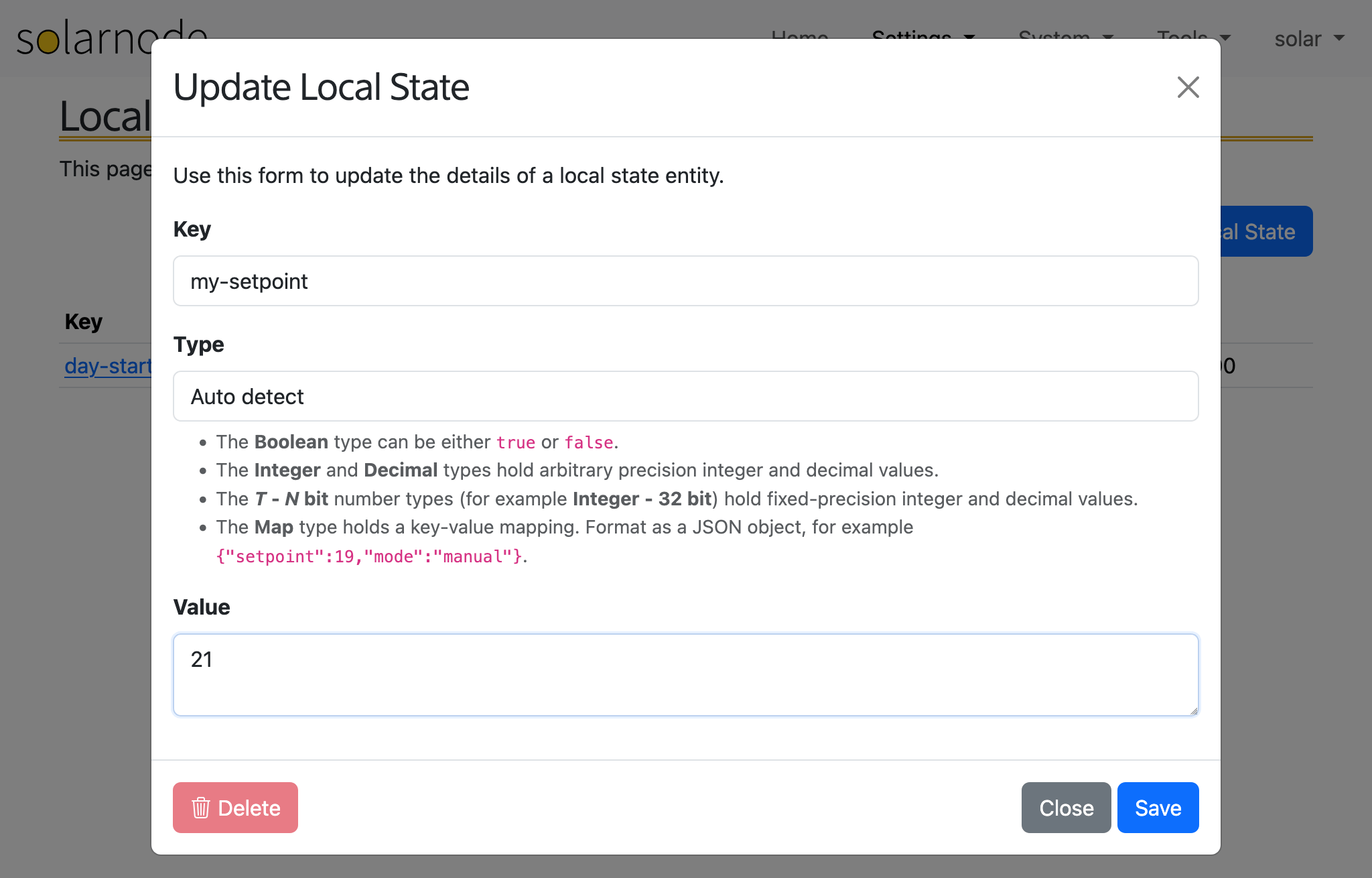
Task: Click the partially hidden Local State button
Action: (1266, 231)
